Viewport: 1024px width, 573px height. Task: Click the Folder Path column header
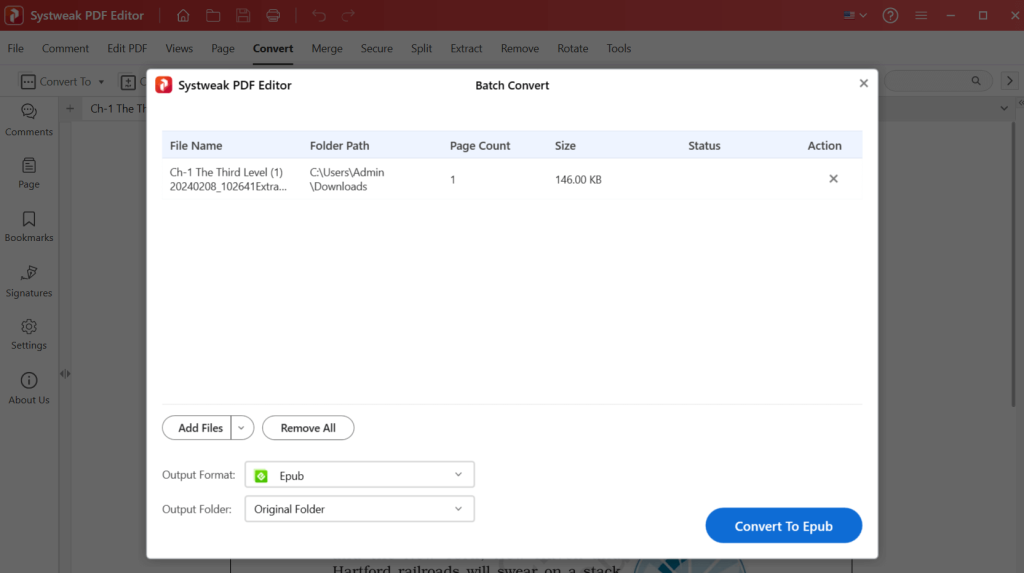[340, 146]
